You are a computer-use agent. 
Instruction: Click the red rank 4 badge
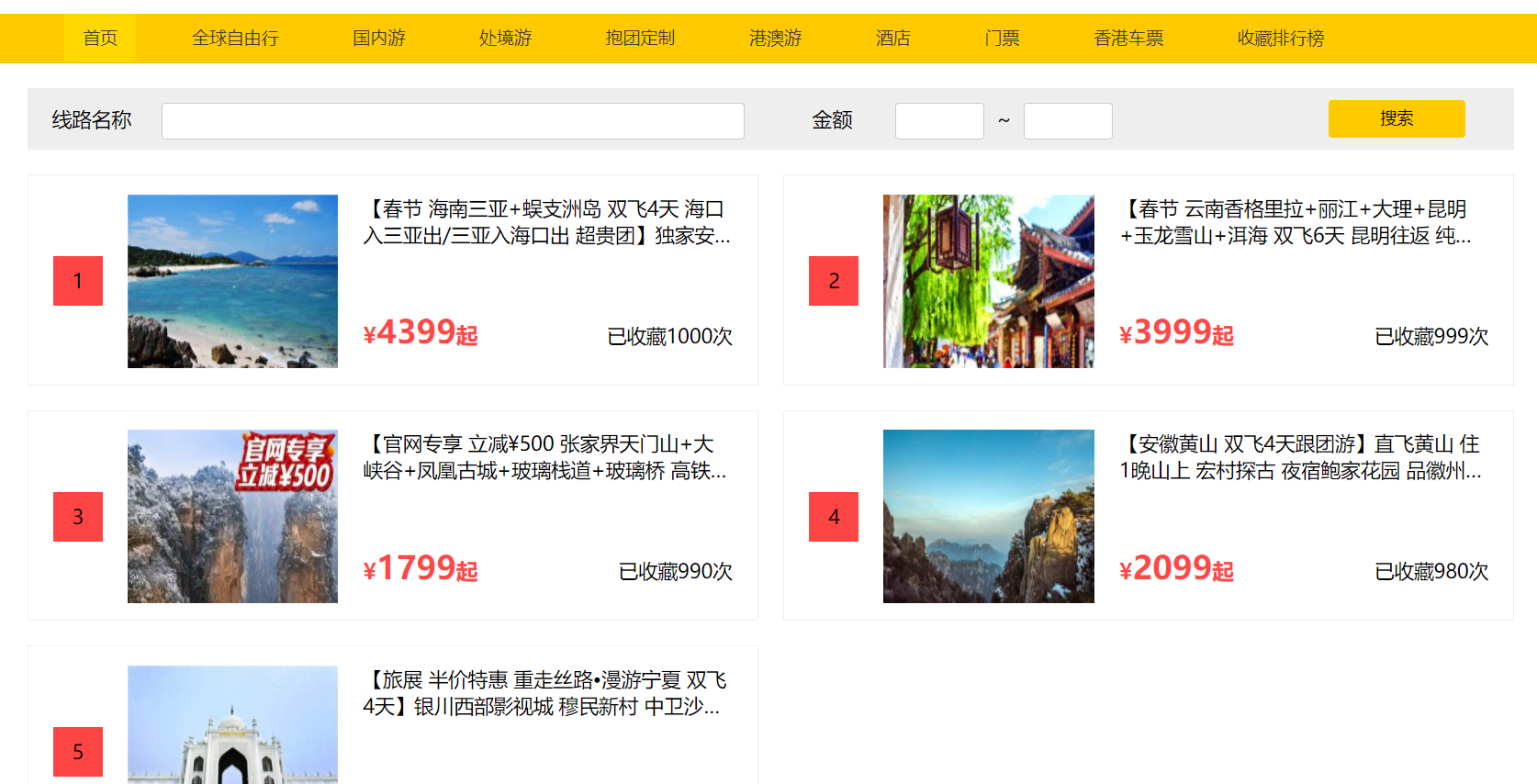tap(834, 517)
